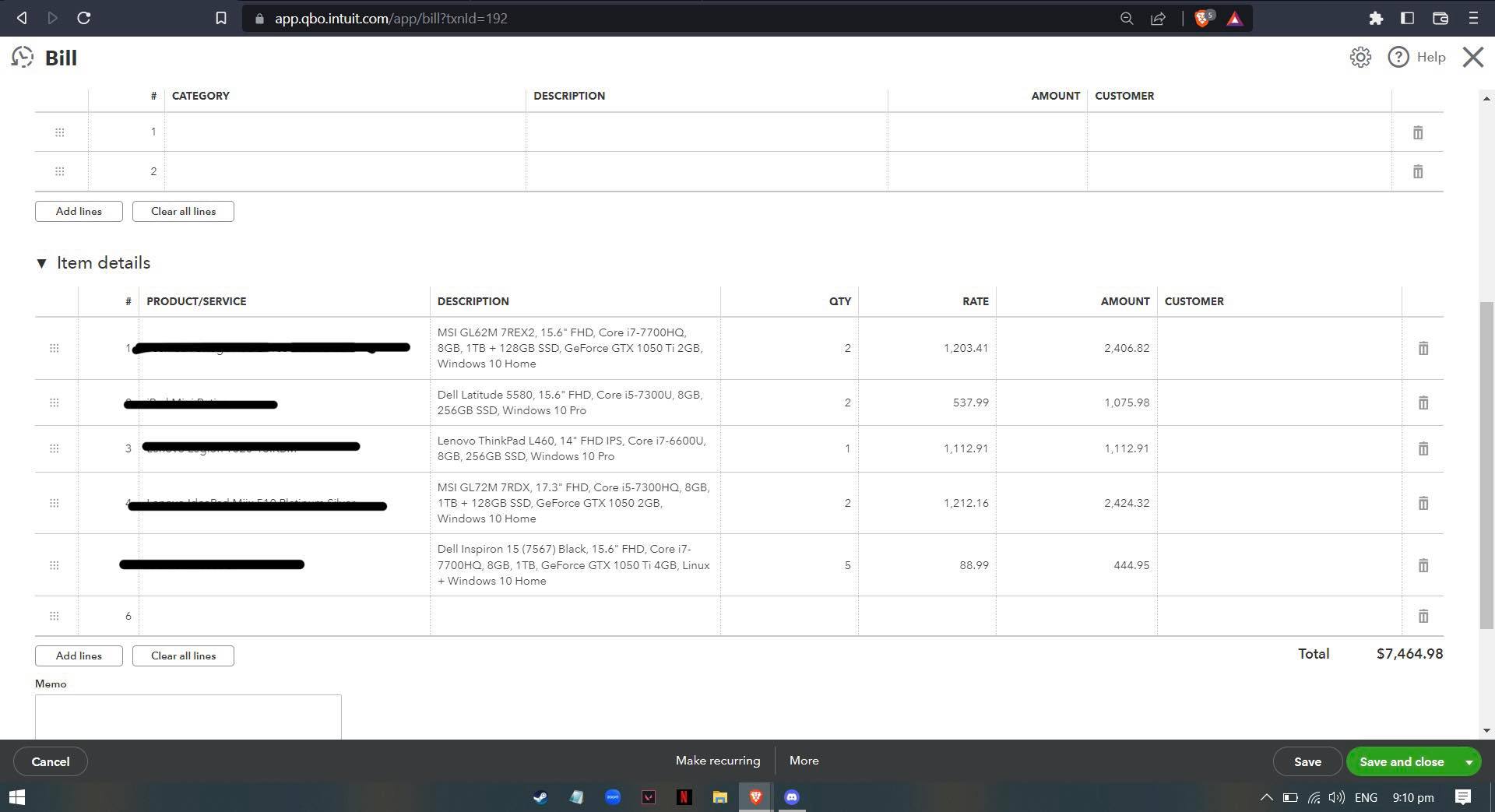
Task: Open the More menu in the footer
Action: point(804,761)
